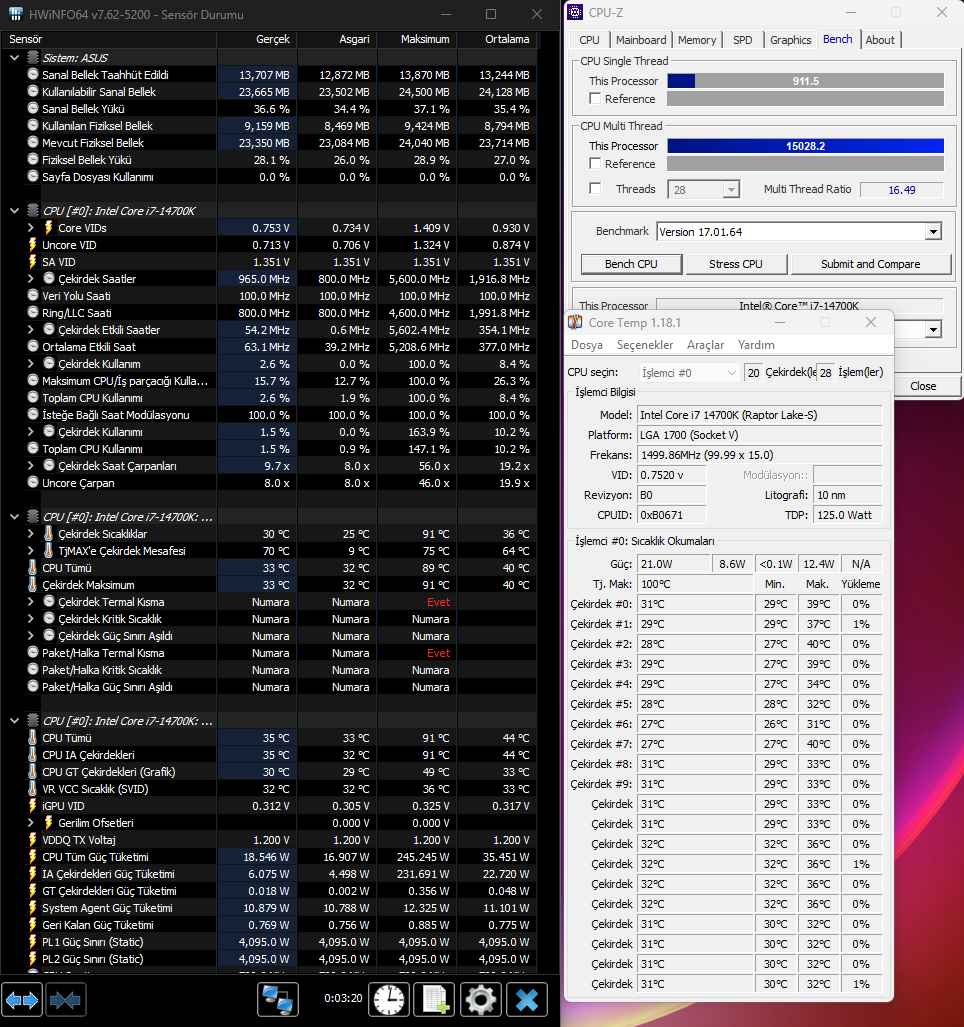Screen dimensions: 964x1027
Task: Click the Multi Thread Ratio field 16.49
Action: point(902,190)
